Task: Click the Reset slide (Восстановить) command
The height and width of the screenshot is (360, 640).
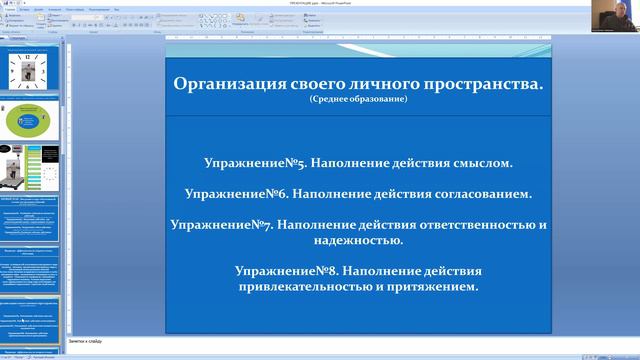Action: (x=58, y=20)
